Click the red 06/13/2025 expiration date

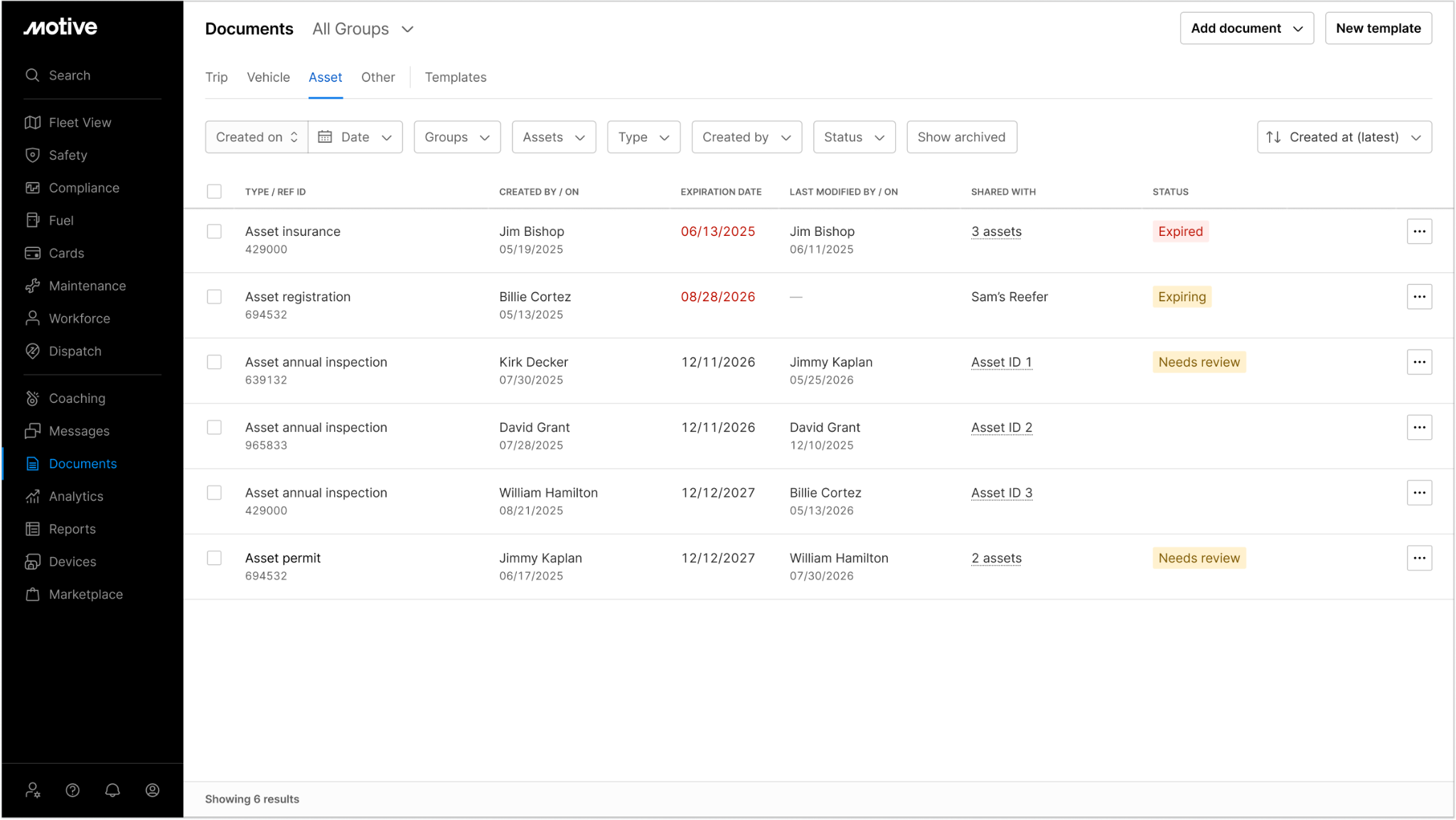pos(717,232)
